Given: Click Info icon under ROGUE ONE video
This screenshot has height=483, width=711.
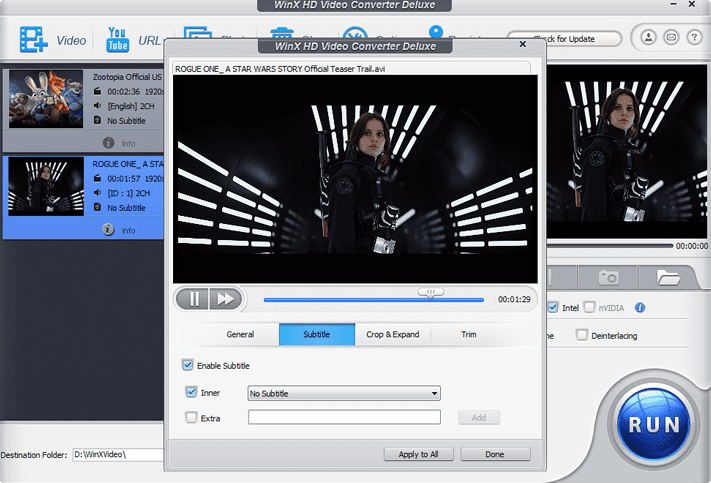Looking at the screenshot, I should 108,229.
